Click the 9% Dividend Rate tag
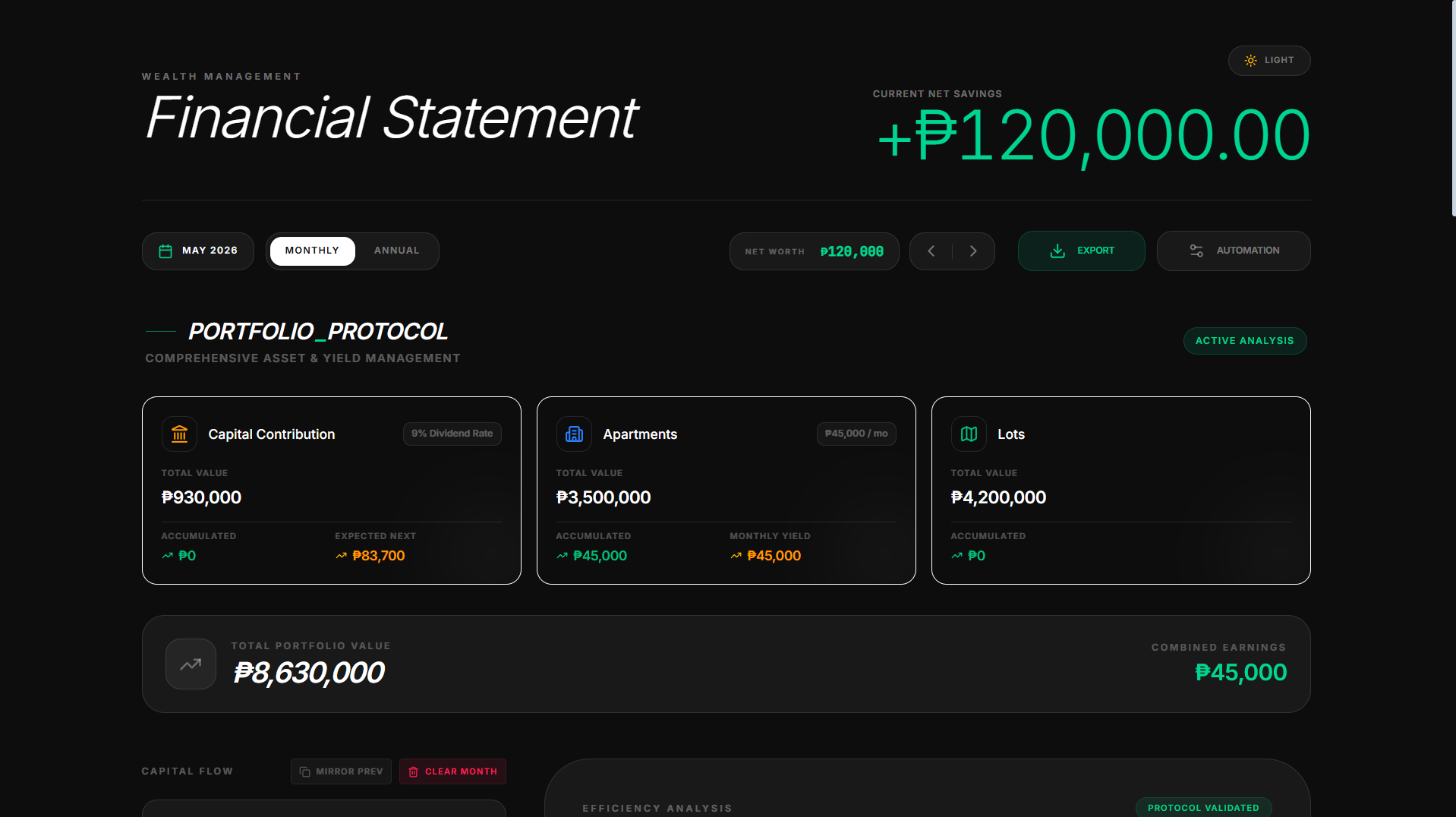The image size is (1456, 817). coord(452,434)
